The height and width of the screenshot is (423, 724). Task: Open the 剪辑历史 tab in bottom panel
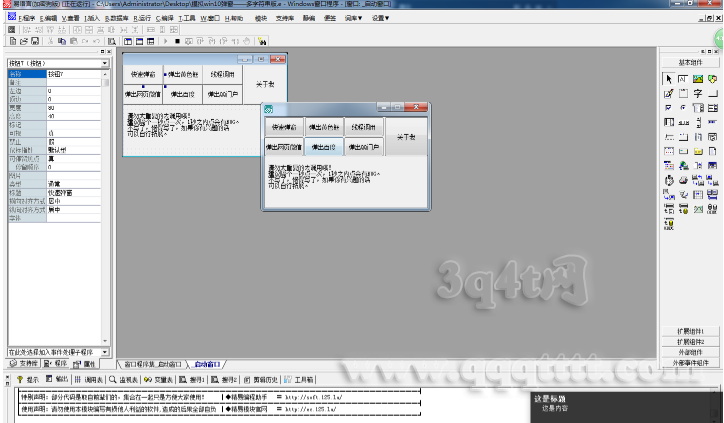pos(261,380)
